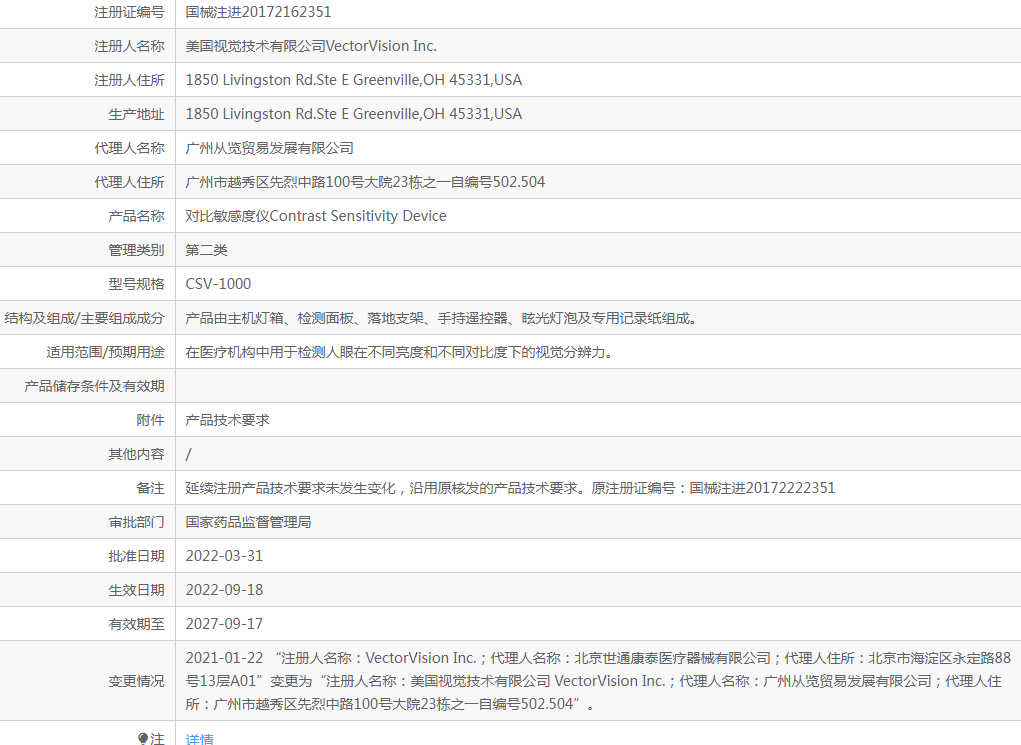
Task: Select approval date 2022-03-31
Action: [224, 555]
